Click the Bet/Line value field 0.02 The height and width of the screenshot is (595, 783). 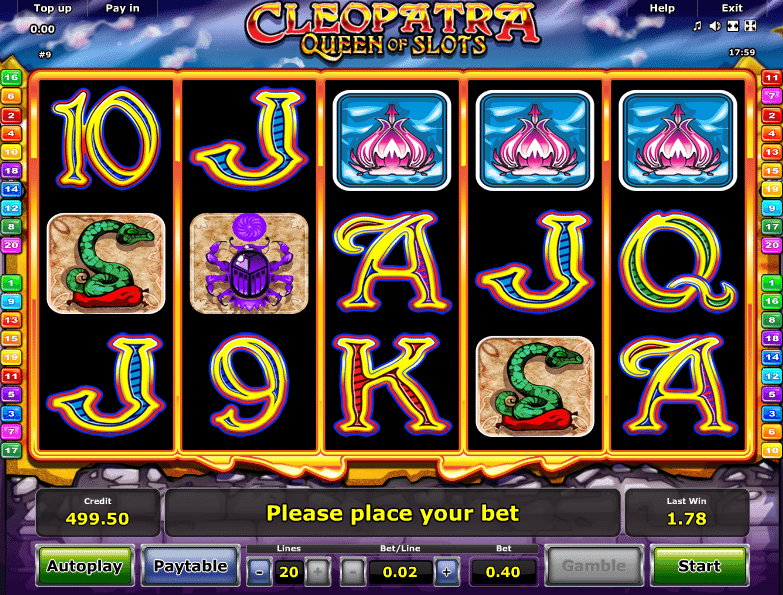coord(400,572)
